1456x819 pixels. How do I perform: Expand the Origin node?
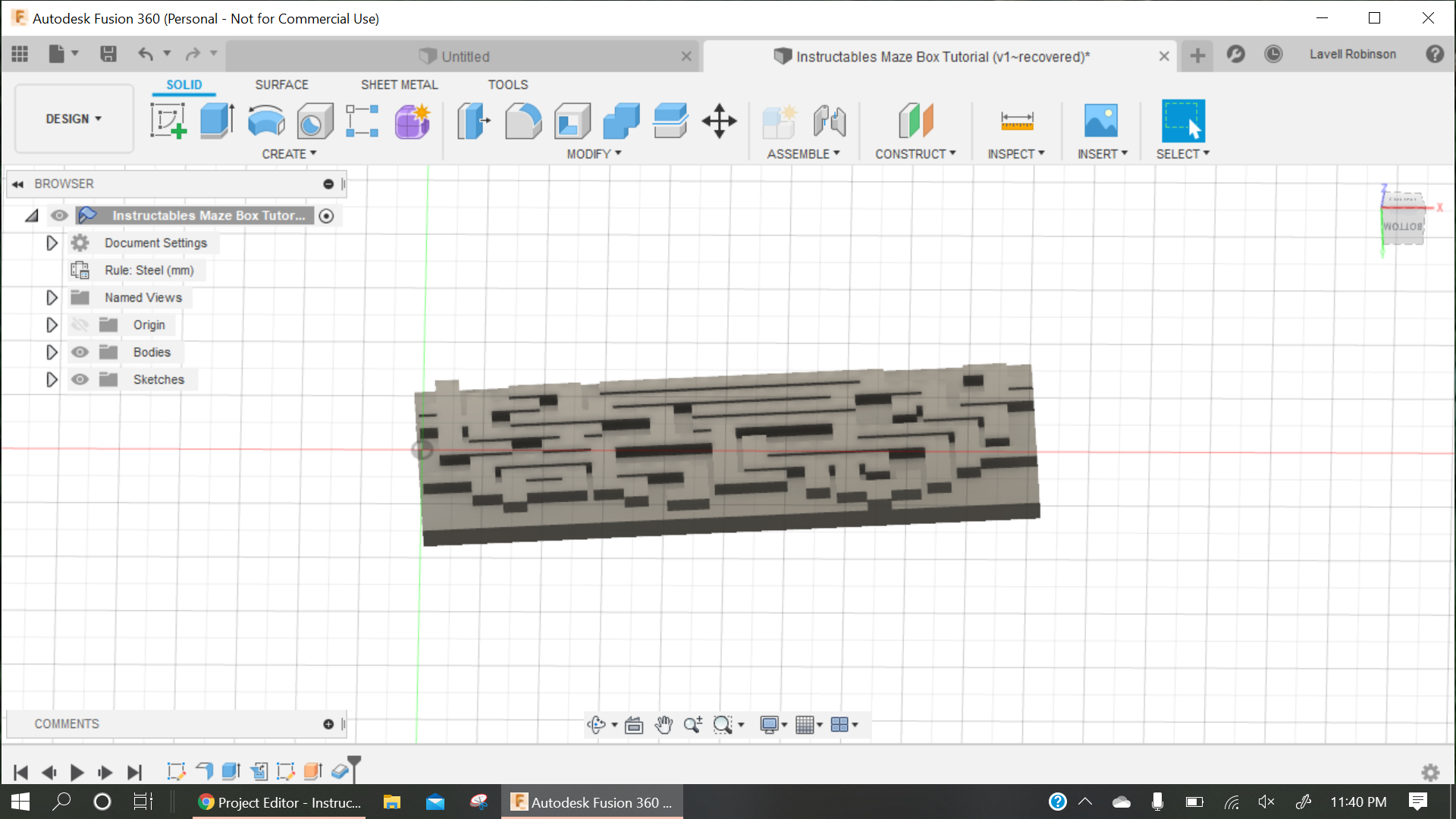click(52, 325)
